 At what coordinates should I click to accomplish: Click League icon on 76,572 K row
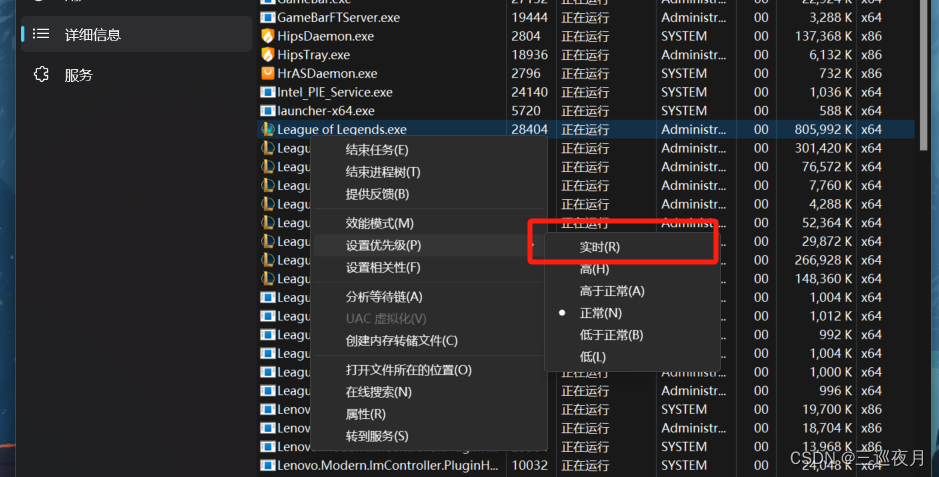pos(268,166)
